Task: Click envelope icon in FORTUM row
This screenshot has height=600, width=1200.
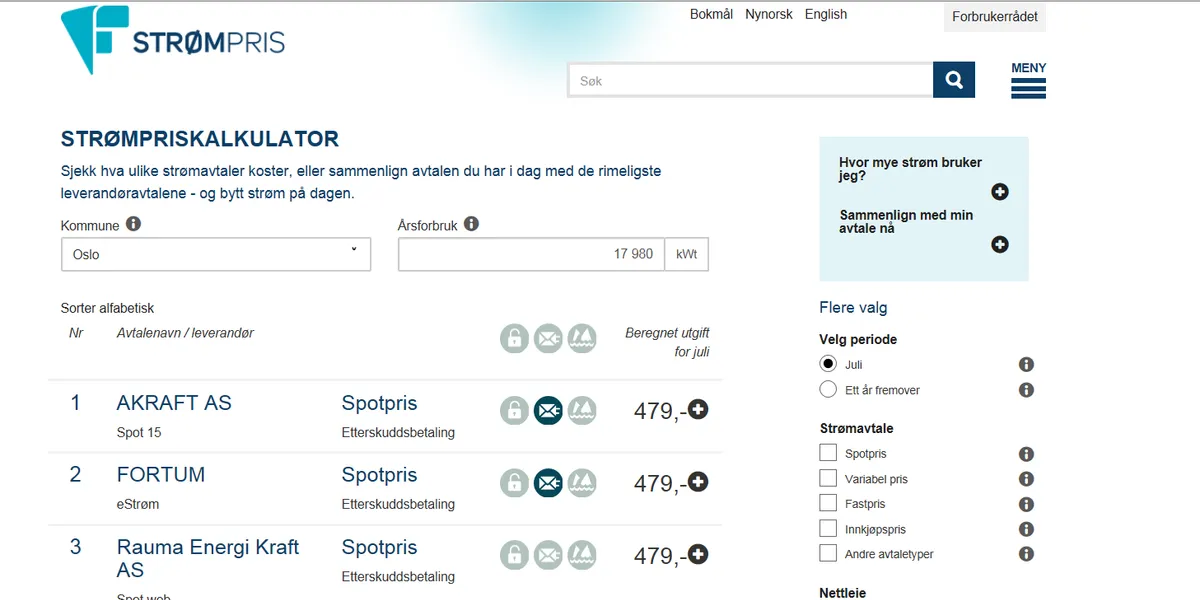Action: click(548, 483)
